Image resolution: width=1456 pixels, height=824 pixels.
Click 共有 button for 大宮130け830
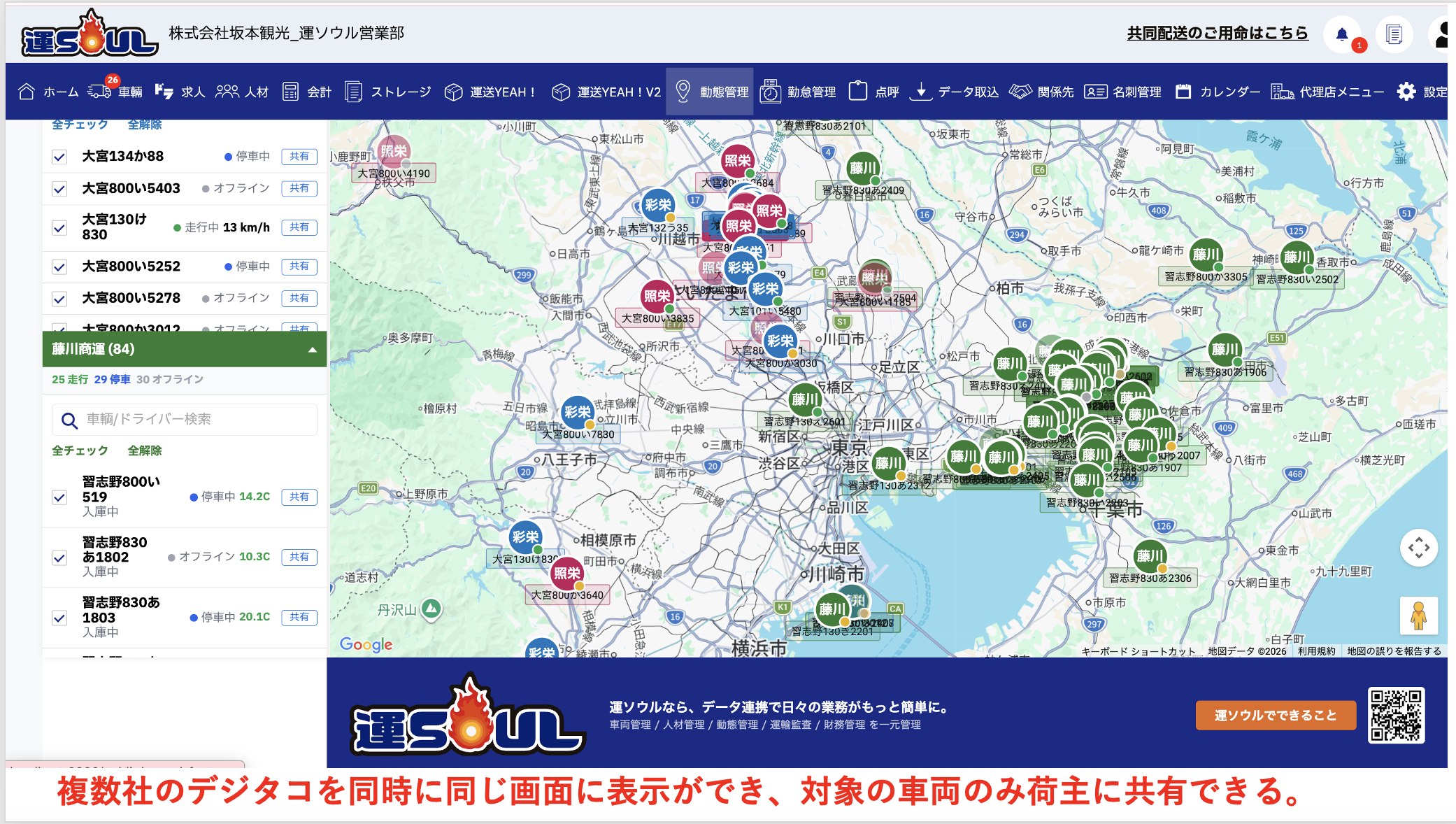click(299, 227)
